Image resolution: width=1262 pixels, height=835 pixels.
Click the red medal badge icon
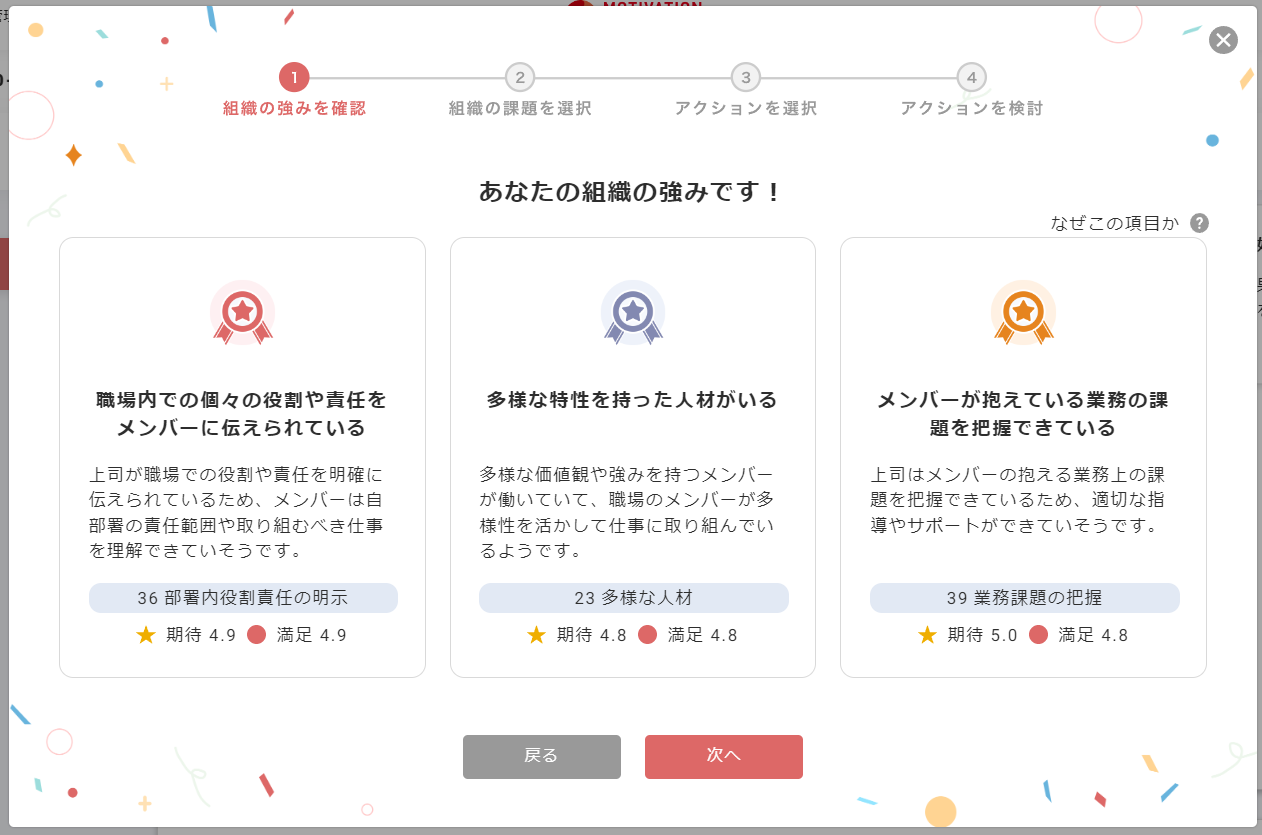[242, 314]
